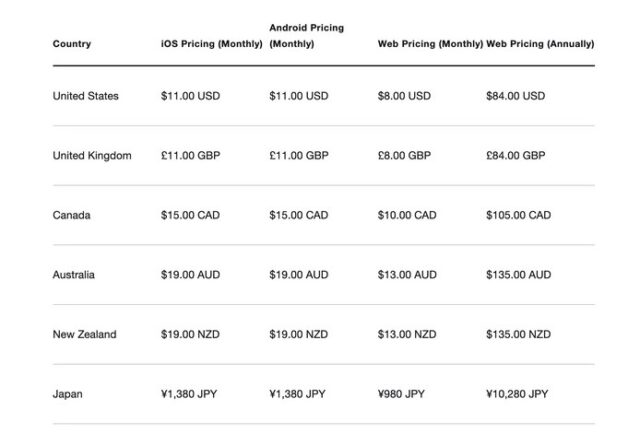640x434 pixels.
Task: Click the £8.00 GBP web monthly price
Action: (404, 156)
